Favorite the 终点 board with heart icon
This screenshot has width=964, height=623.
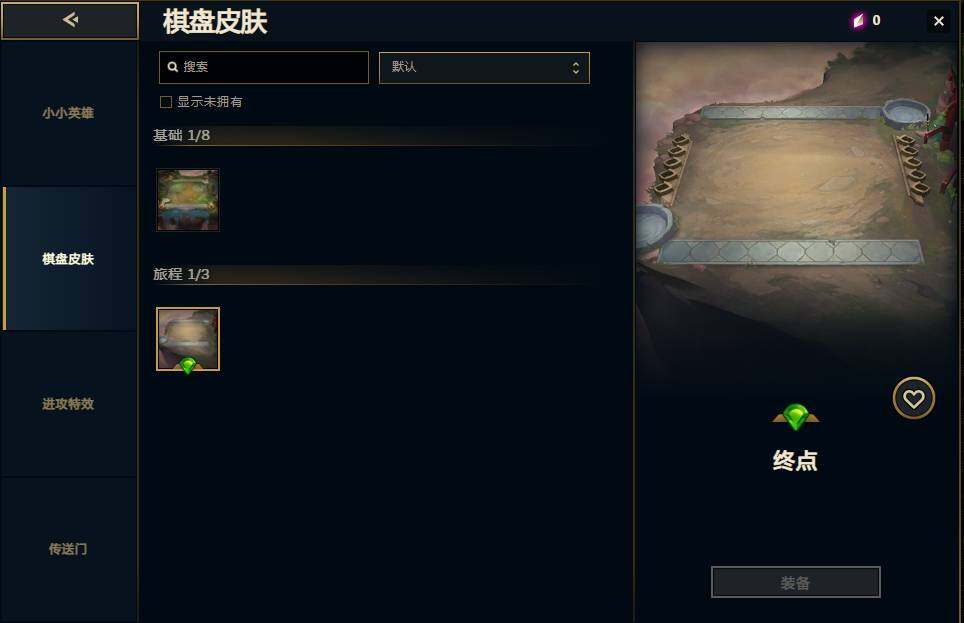914,399
